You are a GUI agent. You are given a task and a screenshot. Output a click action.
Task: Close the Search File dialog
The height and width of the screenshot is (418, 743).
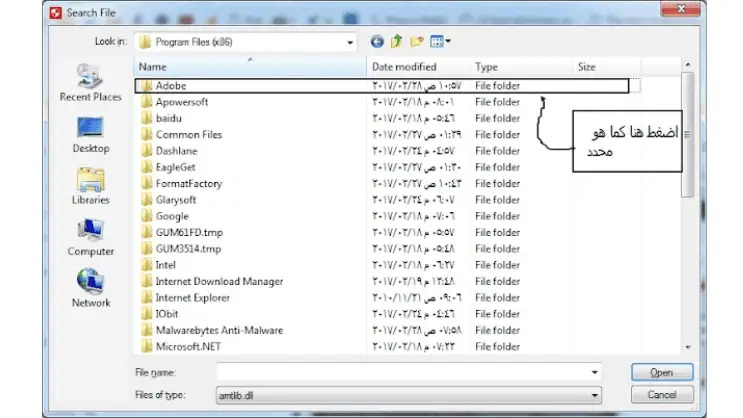[680, 9]
